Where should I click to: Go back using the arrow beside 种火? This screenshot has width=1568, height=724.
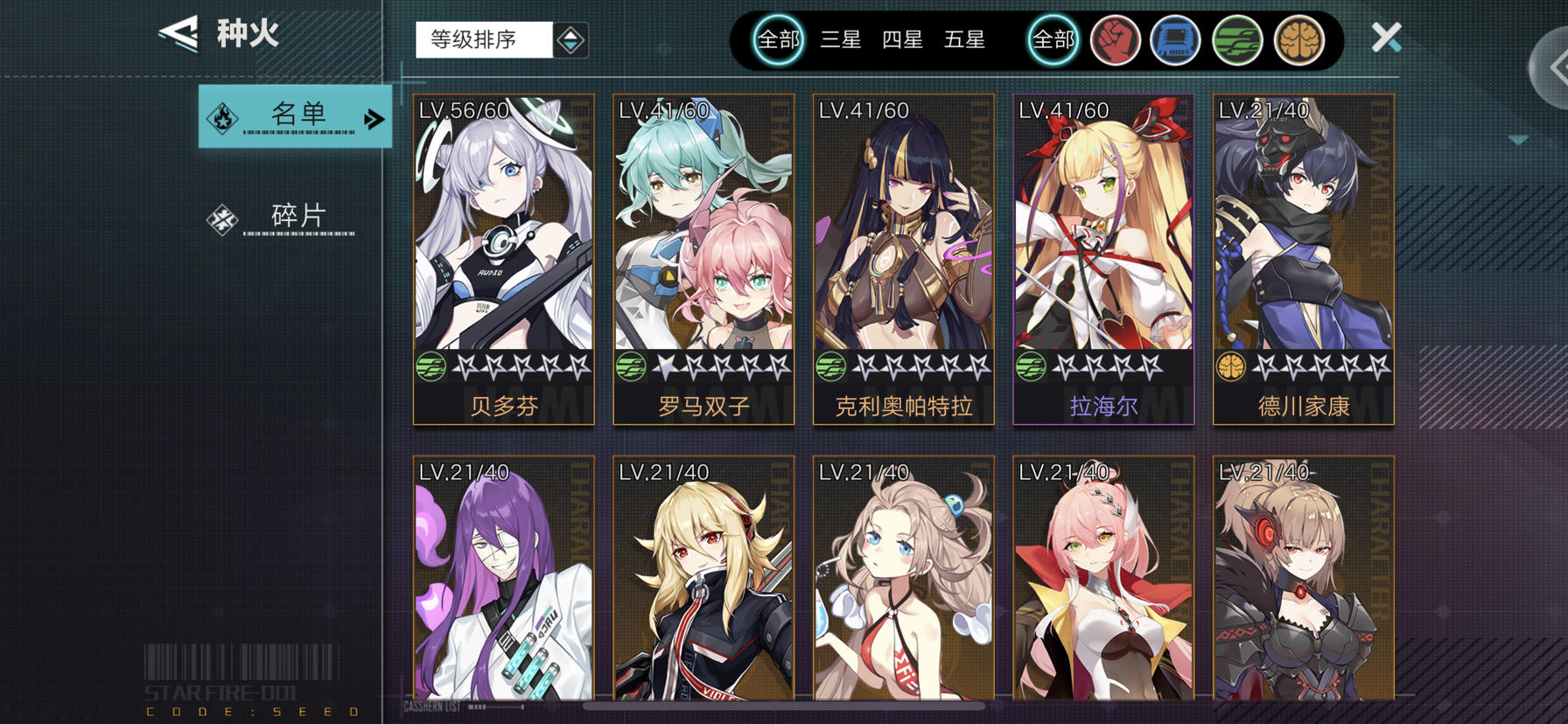click(x=178, y=34)
